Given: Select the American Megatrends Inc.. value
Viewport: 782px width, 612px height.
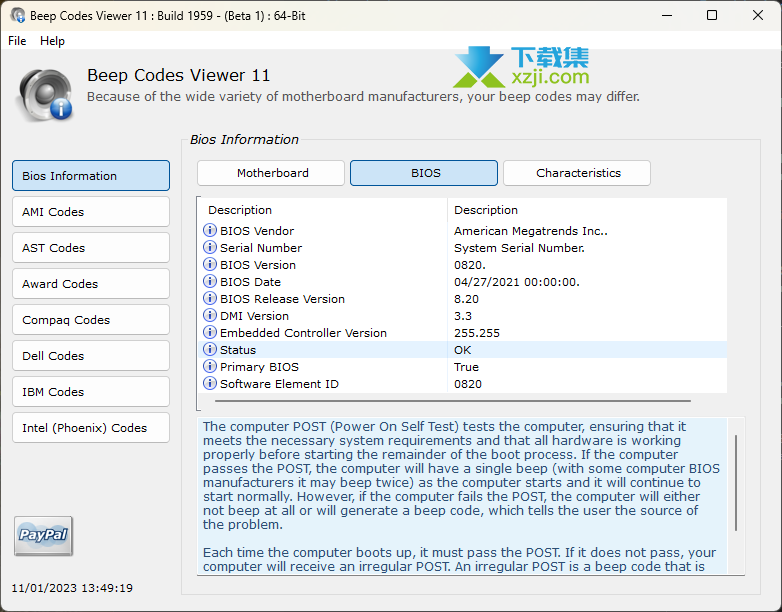Looking at the screenshot, I should (x=531, y=231).
